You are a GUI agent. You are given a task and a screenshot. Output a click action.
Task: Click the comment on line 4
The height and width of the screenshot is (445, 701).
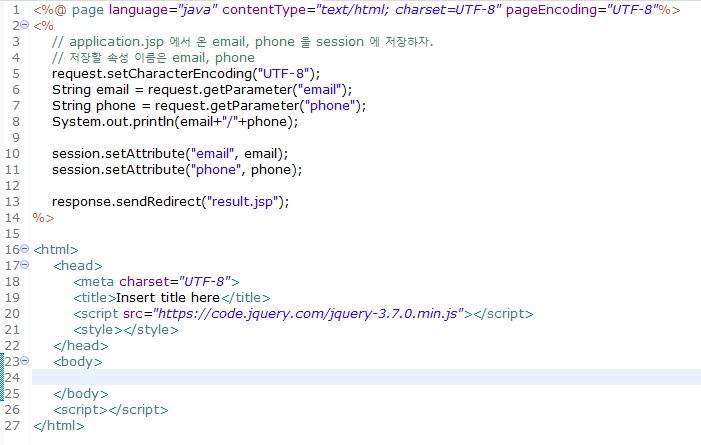pos(153,58)
